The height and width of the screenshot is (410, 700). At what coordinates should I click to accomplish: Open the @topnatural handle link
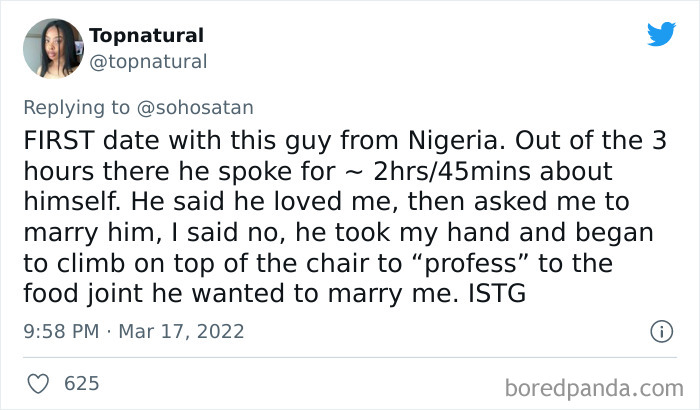click(x=149, y=62)
